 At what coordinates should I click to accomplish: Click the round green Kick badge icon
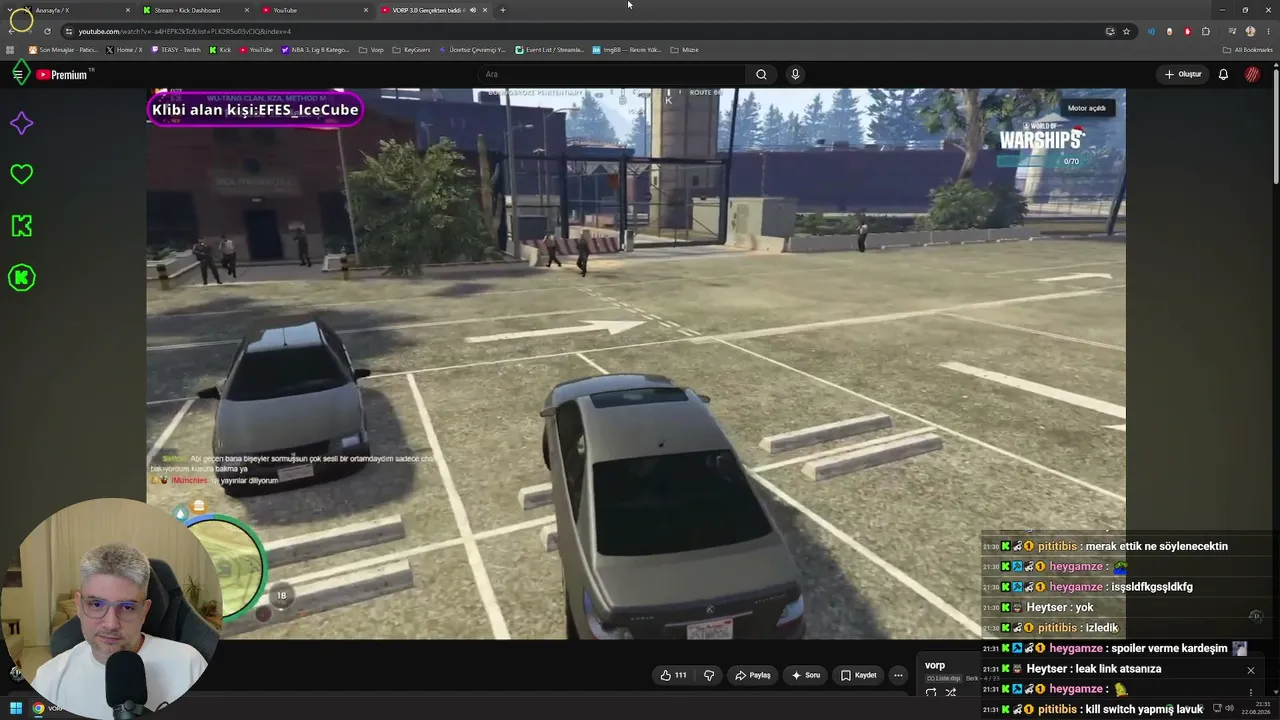tap(21, 278)
